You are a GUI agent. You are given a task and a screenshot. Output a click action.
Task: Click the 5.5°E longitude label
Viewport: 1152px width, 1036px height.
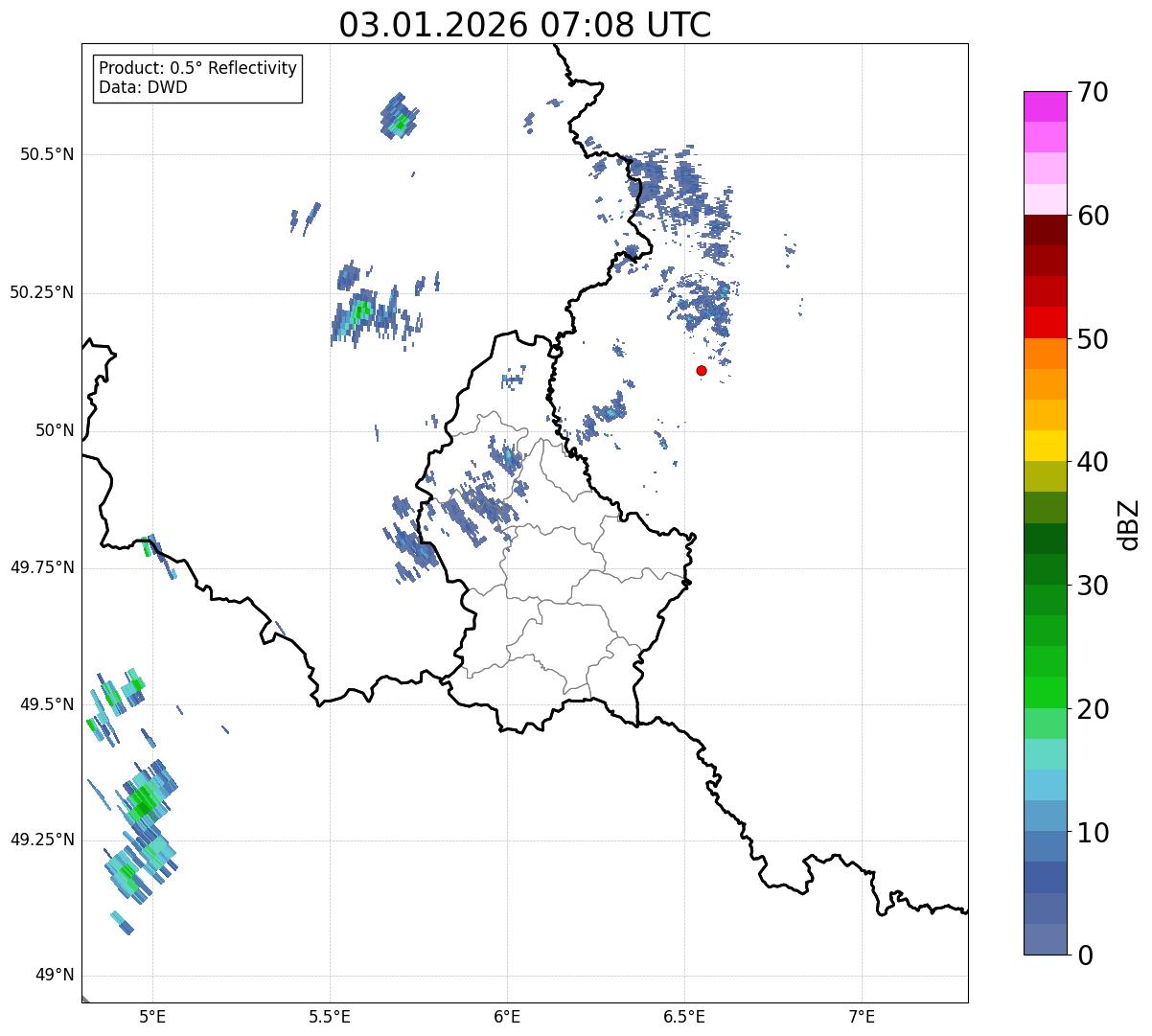pyautogui.click(x=330, y=1017)
